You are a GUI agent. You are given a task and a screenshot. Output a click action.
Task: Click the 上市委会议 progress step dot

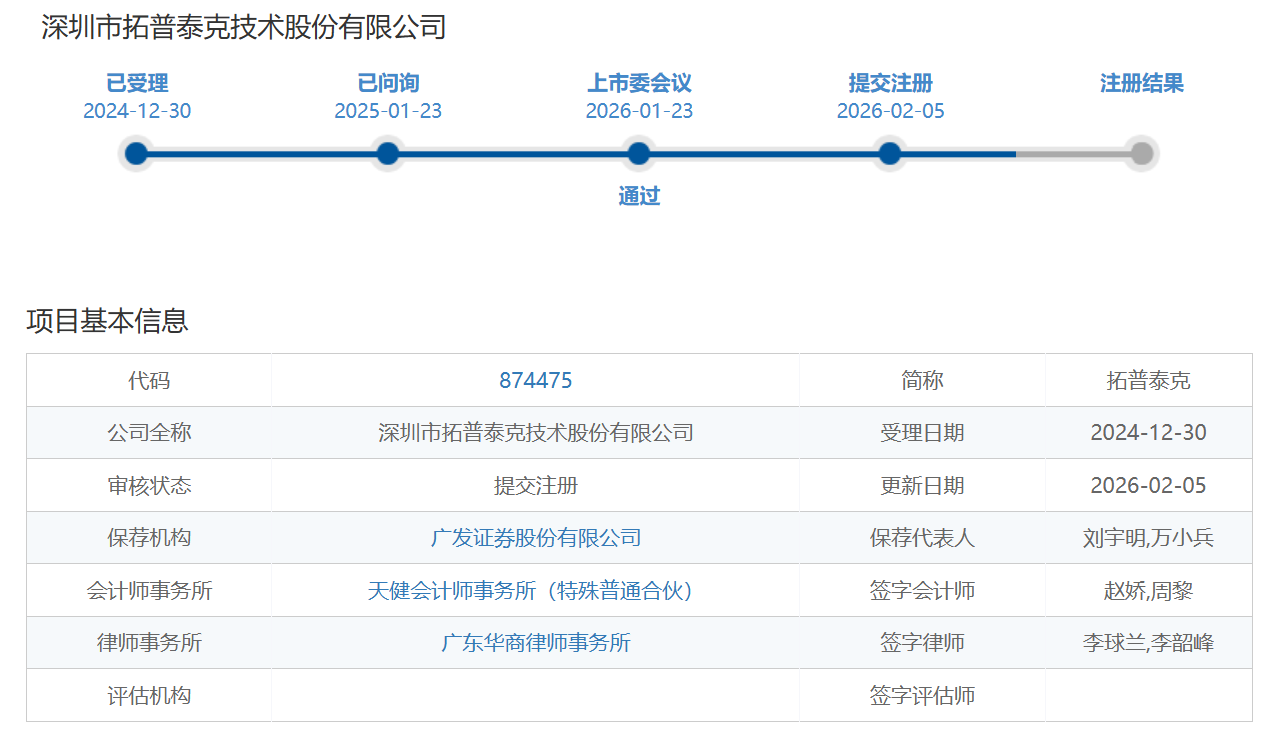(x=639, y=153)
